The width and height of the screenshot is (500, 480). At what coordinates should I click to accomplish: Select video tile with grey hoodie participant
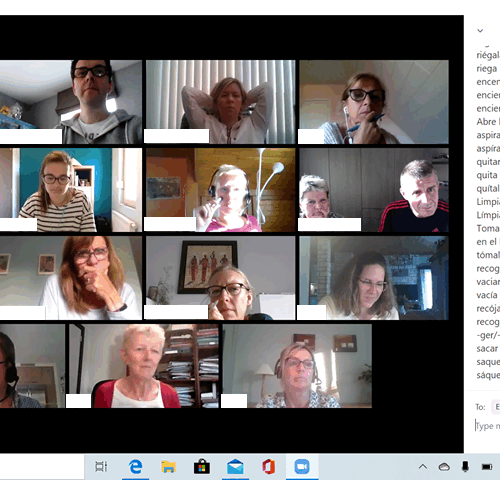(71, 102)
